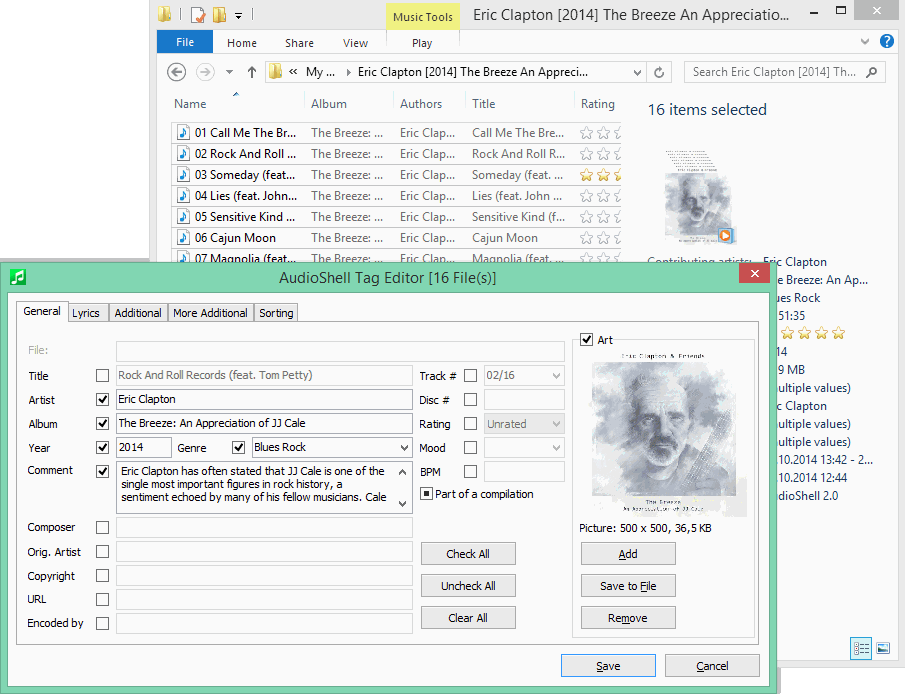
Task: Open the More Additional tab
Action: pos(210,313)
